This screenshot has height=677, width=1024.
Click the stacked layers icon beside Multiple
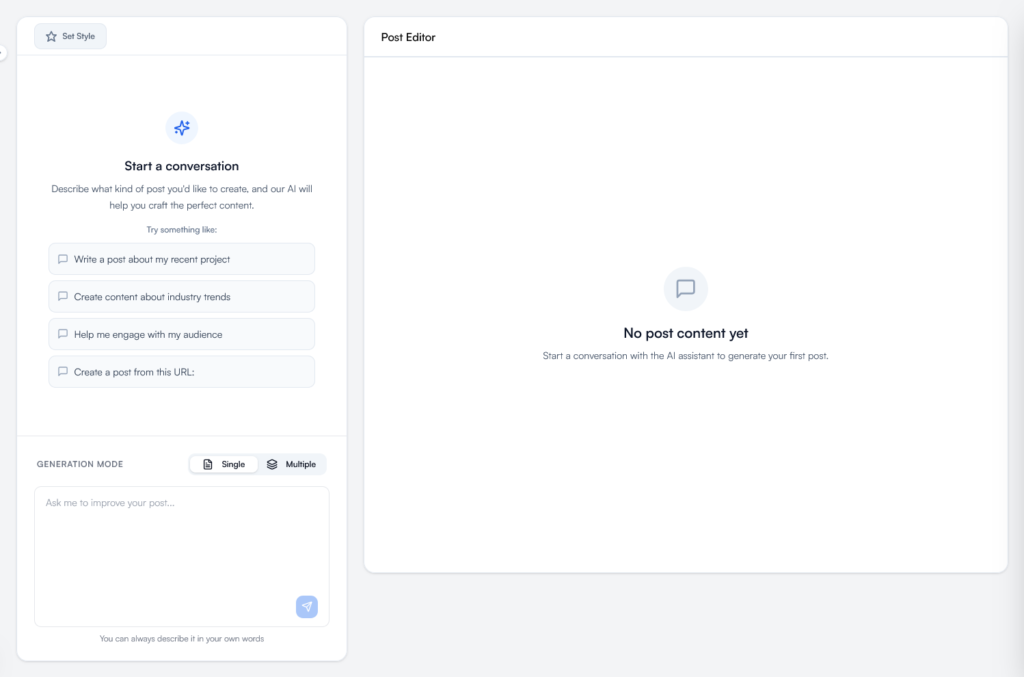pyautogui.click(x=273, y=463)
